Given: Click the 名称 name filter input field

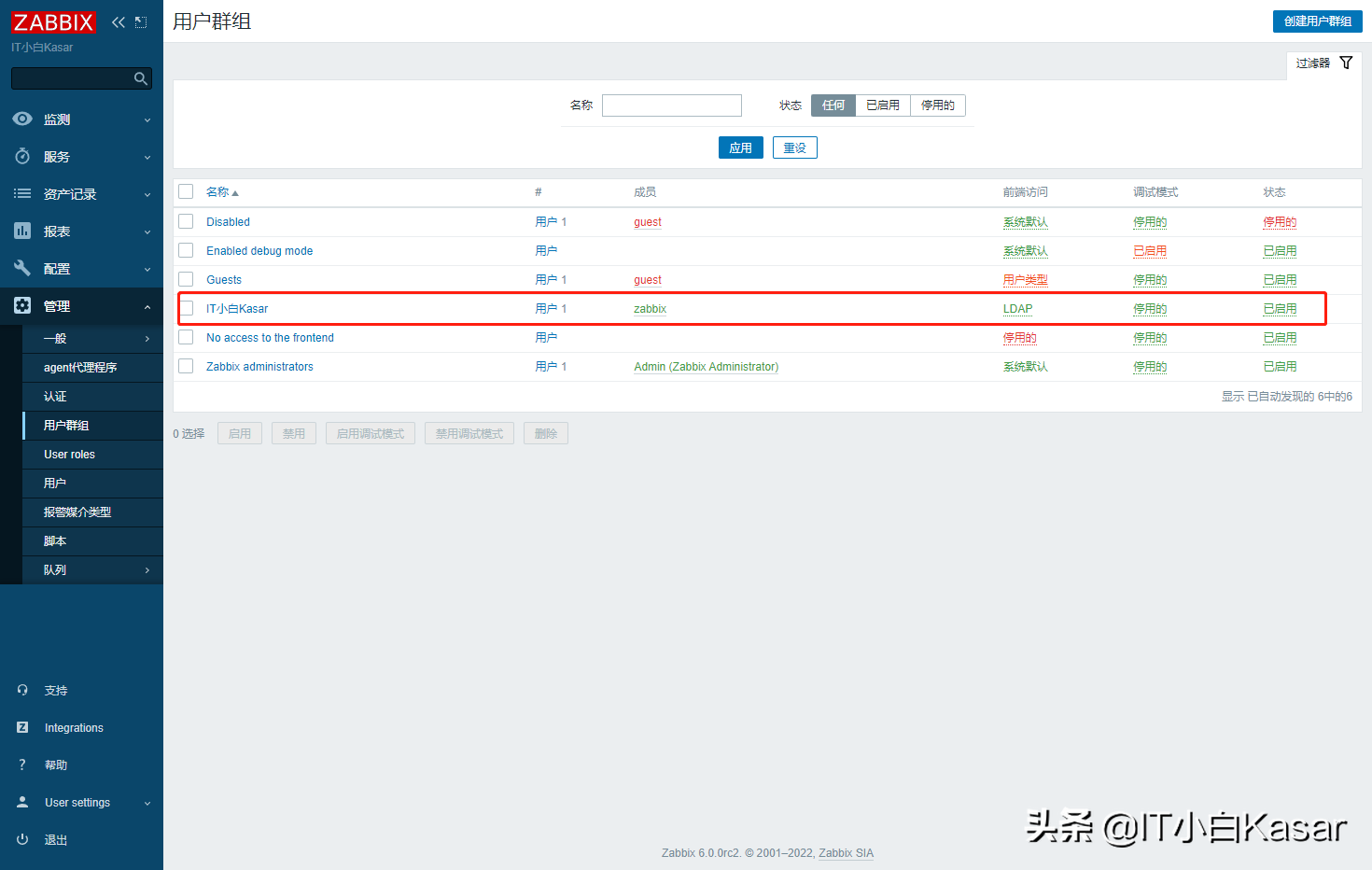Looking at the screenshot, I should click(x=672, y=105).
